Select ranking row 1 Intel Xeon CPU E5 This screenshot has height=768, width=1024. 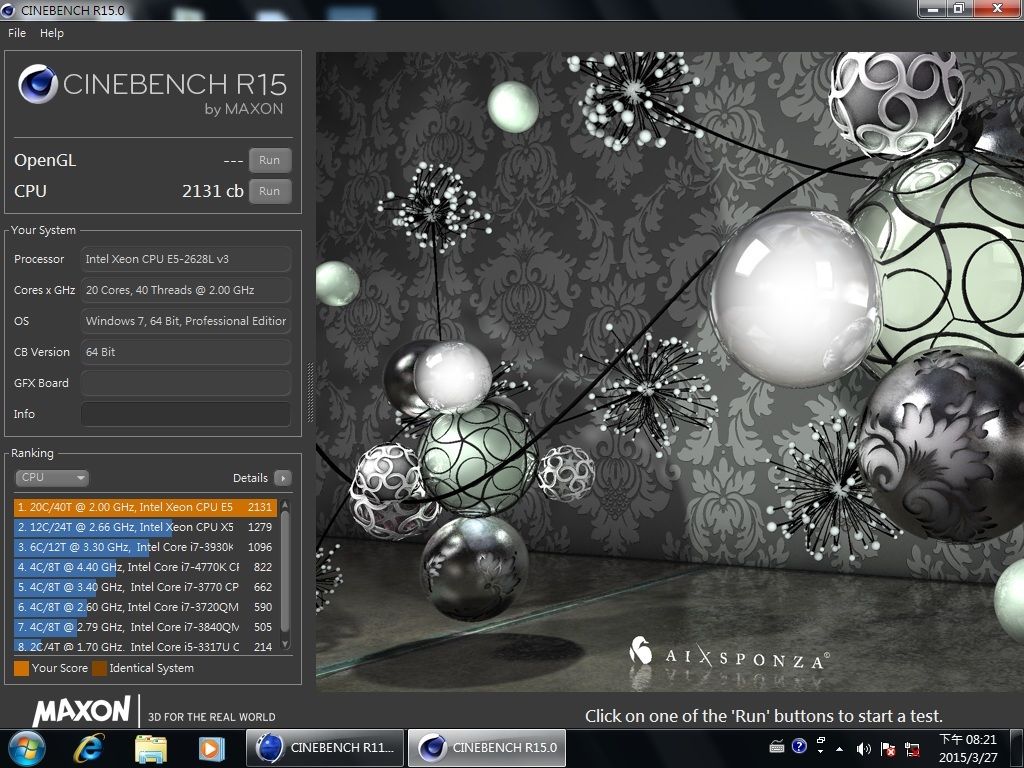point(145,507)
